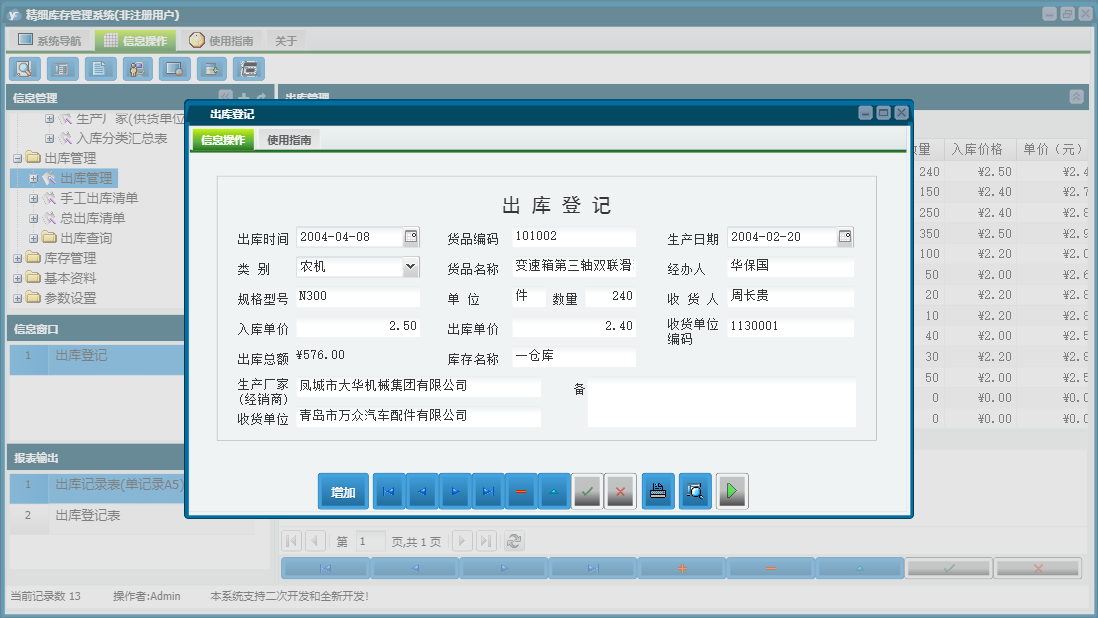Click the 收货人 field showing 周长贵
This screenshot has height=618, width=1098.
pos(791,296)
